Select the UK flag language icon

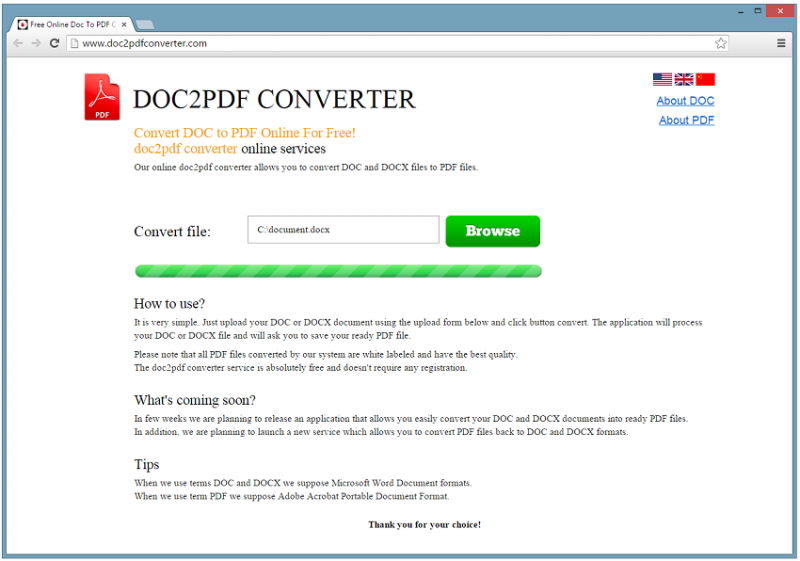[684, 80]
